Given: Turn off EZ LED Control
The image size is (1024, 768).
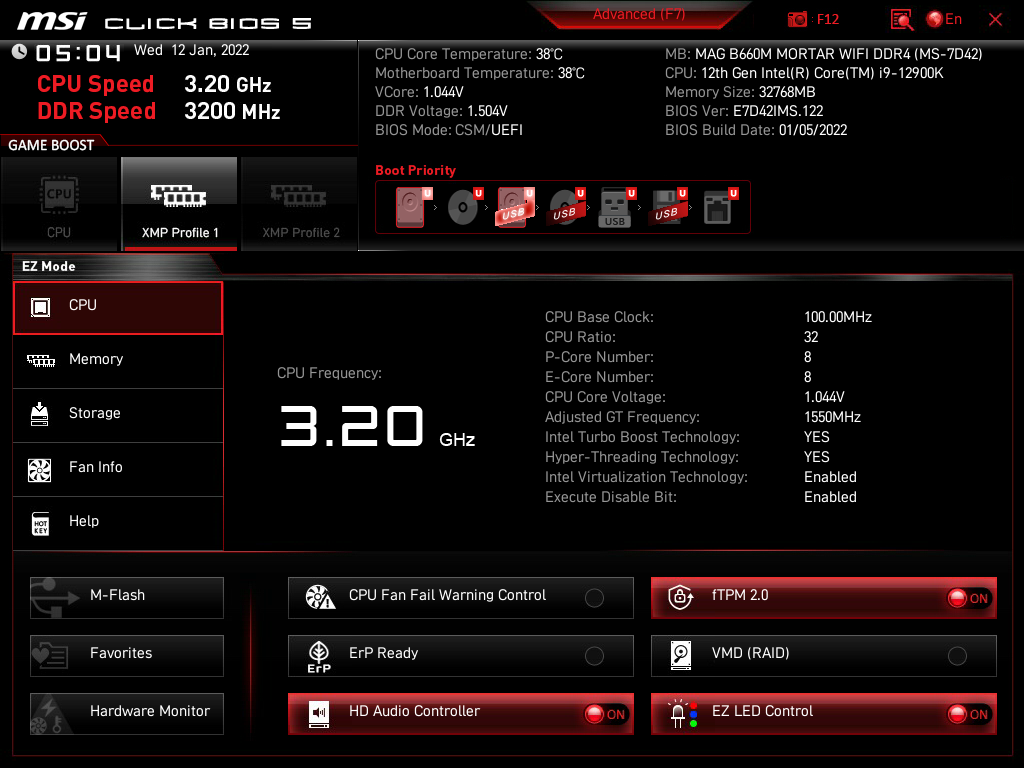Looking at the screenshot, I should (969, 714).
